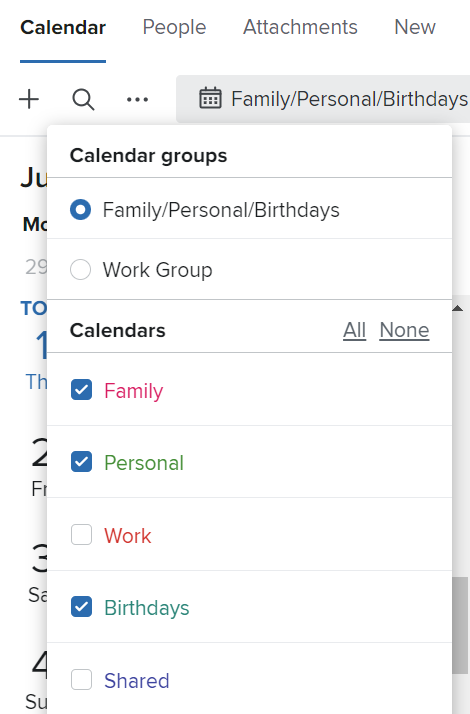Viewport: 470px width, 714px height.
Task: Disable the Birthdays calendar checkbox
Action: [82, 607]
